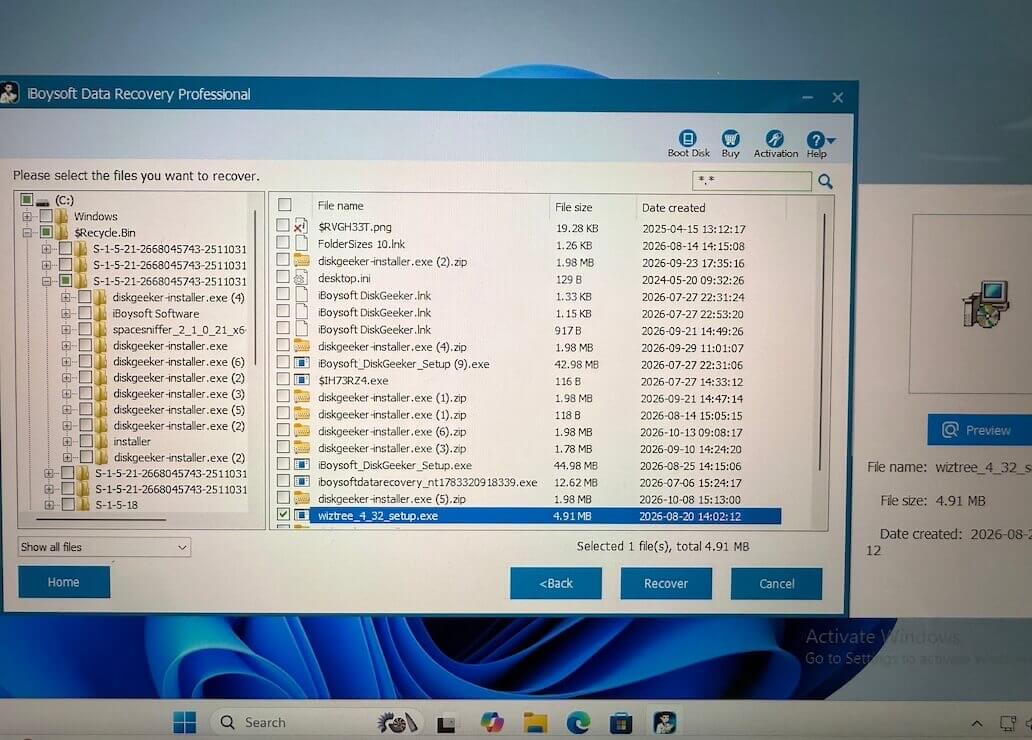Expand the iBoysoft Software folder node
The width and height of the screenshot is (1032, 740).
point(66,313)
